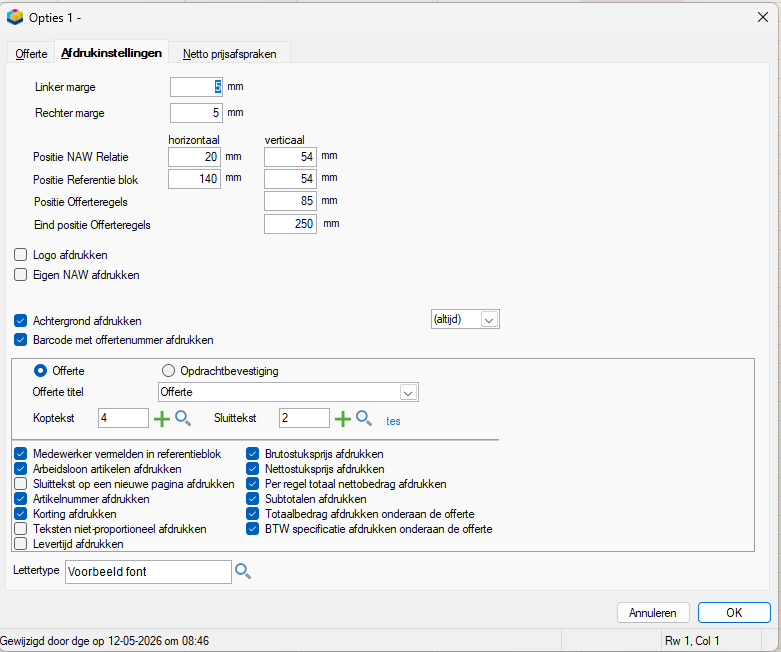Uncheck Barcode met offertenummer afdrukken
This screenshot has height=652, width=781.
tap(20, 340)
